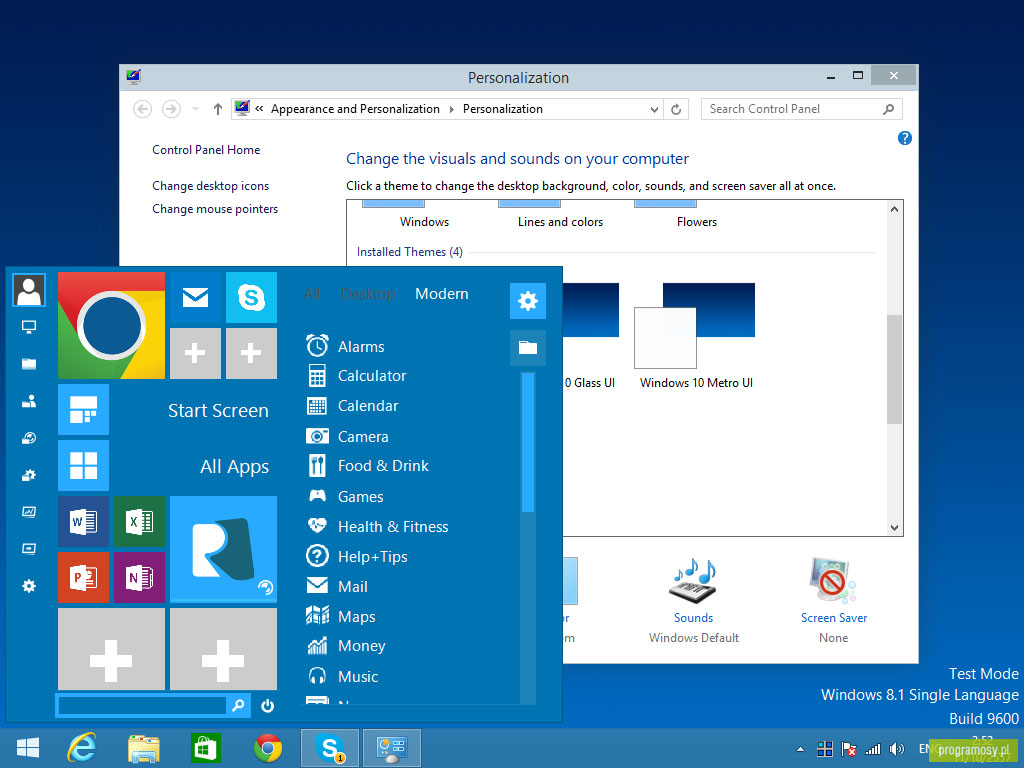The width and height of the screenshot is (1024, 768).
Task: Click the Start Screen tile icon
Action: point(83,409)
